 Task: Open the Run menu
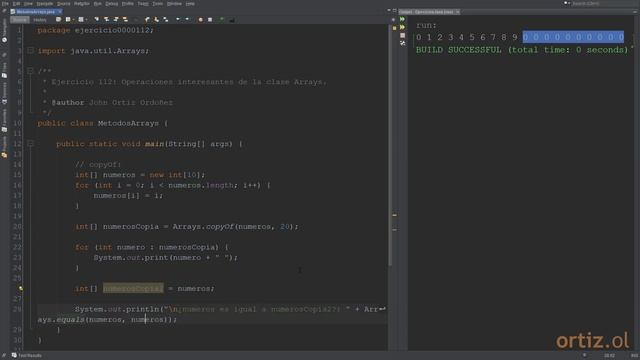click(x=98, y=4)
